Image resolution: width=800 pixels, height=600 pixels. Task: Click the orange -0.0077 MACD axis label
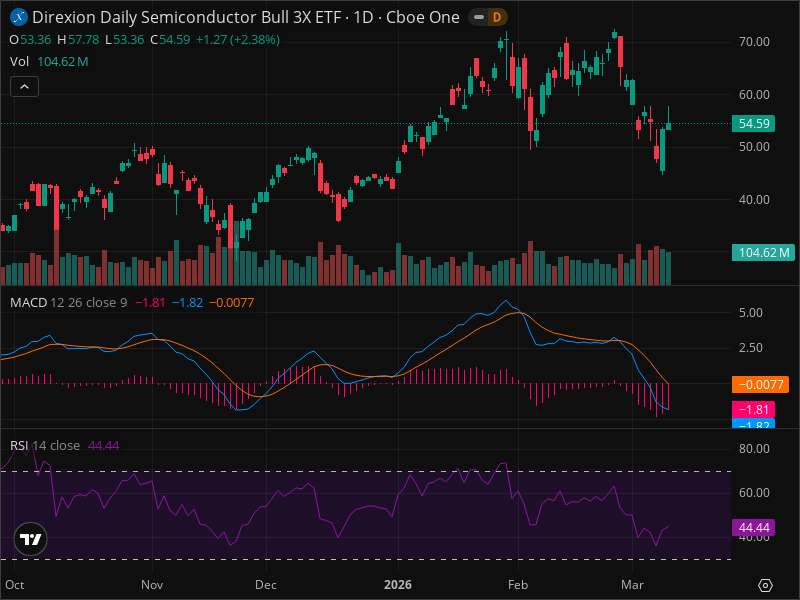pyautogui.click(x=760, y=384)
